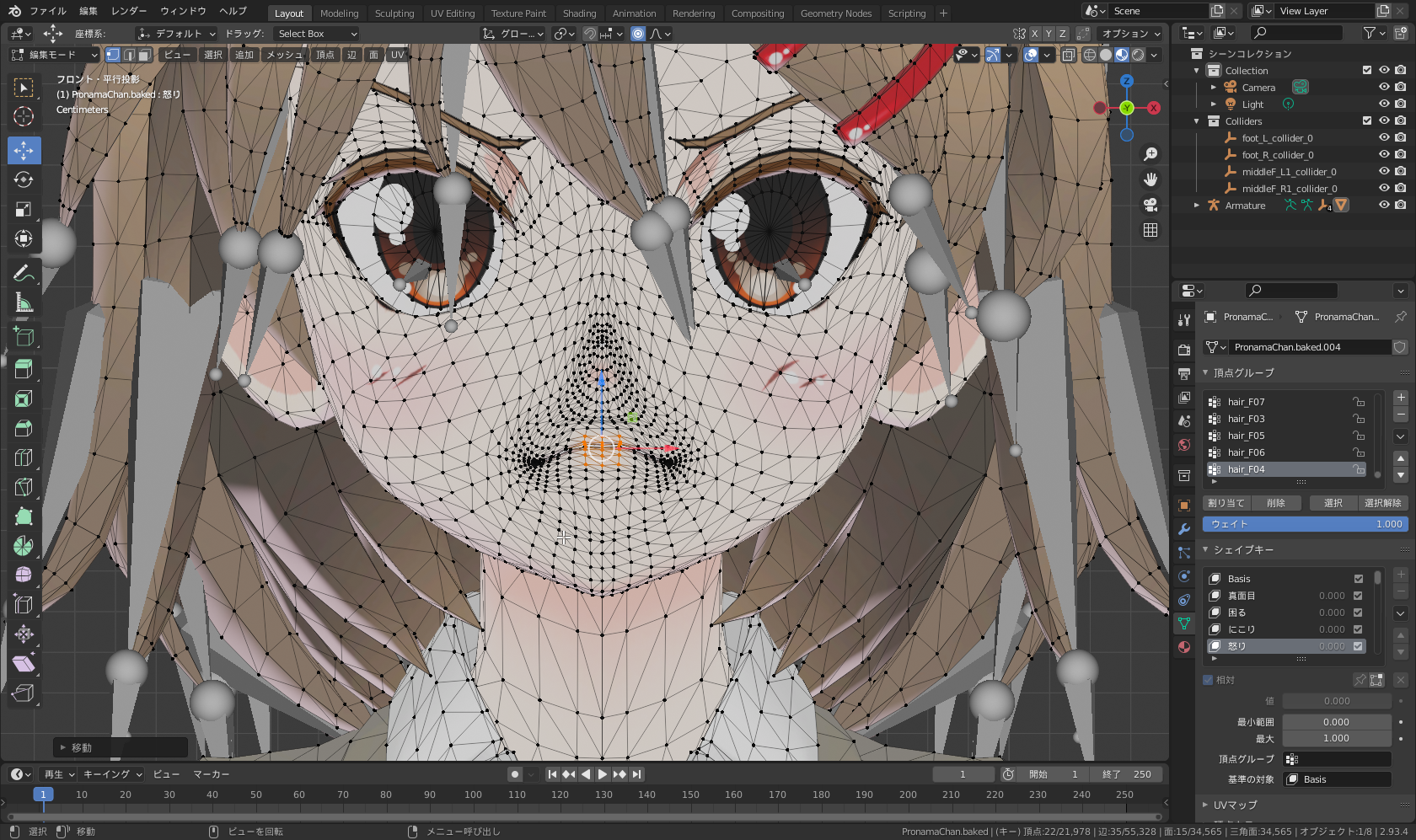The image size is (1416, 840).
Task: Open the Render properties tab (camera icon)
Action: point(1183,350)
